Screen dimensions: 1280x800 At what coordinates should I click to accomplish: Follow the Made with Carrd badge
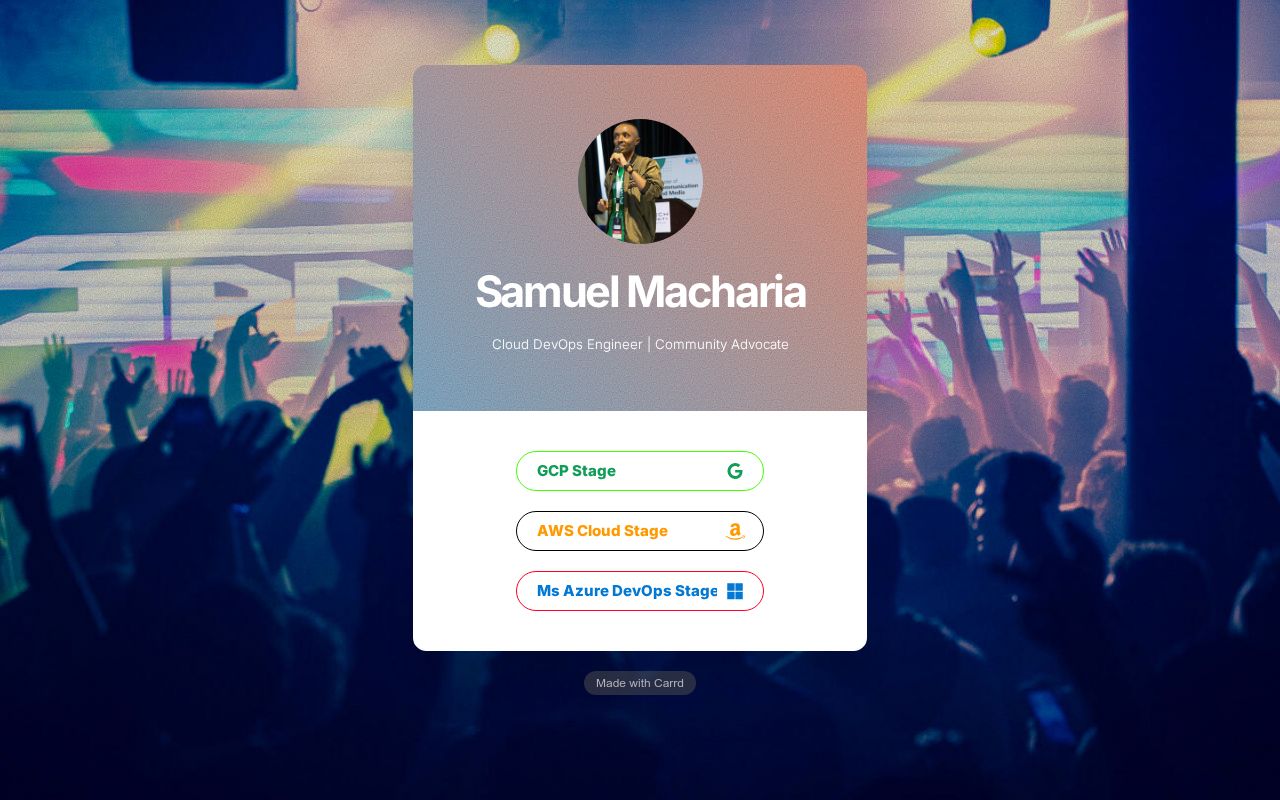(640, 683)
